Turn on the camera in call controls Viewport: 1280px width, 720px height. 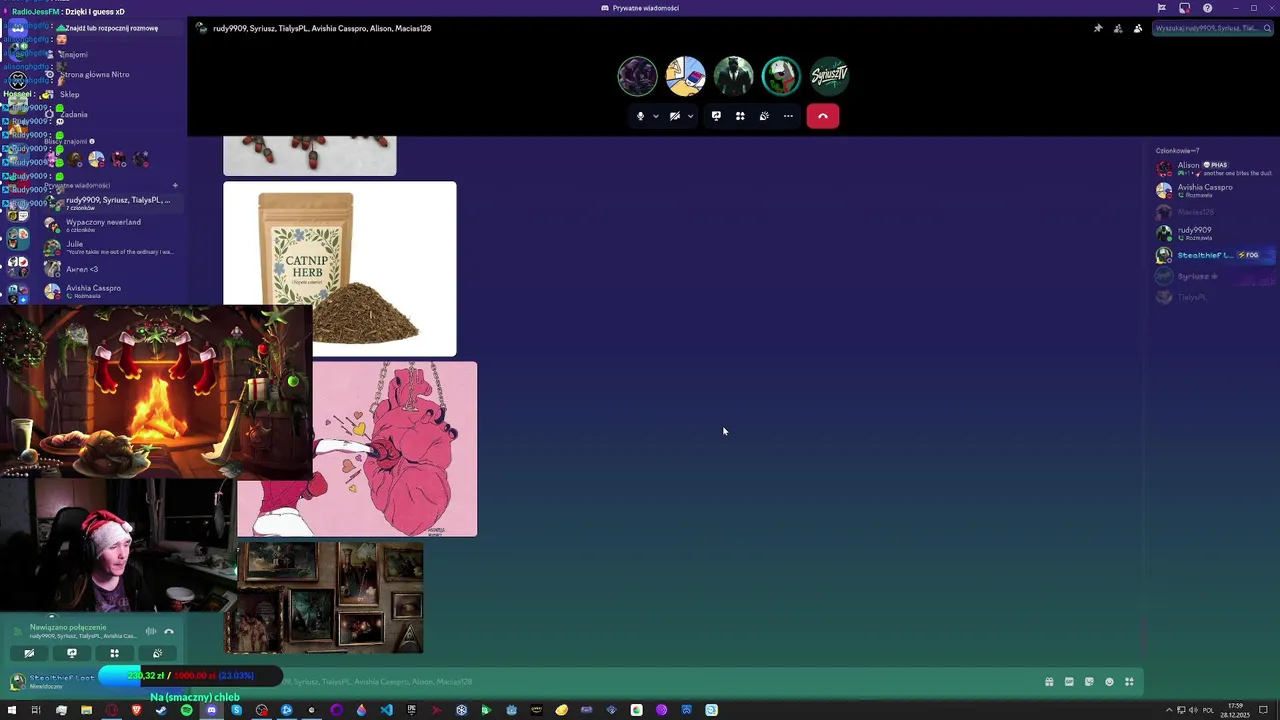point(675,116)
